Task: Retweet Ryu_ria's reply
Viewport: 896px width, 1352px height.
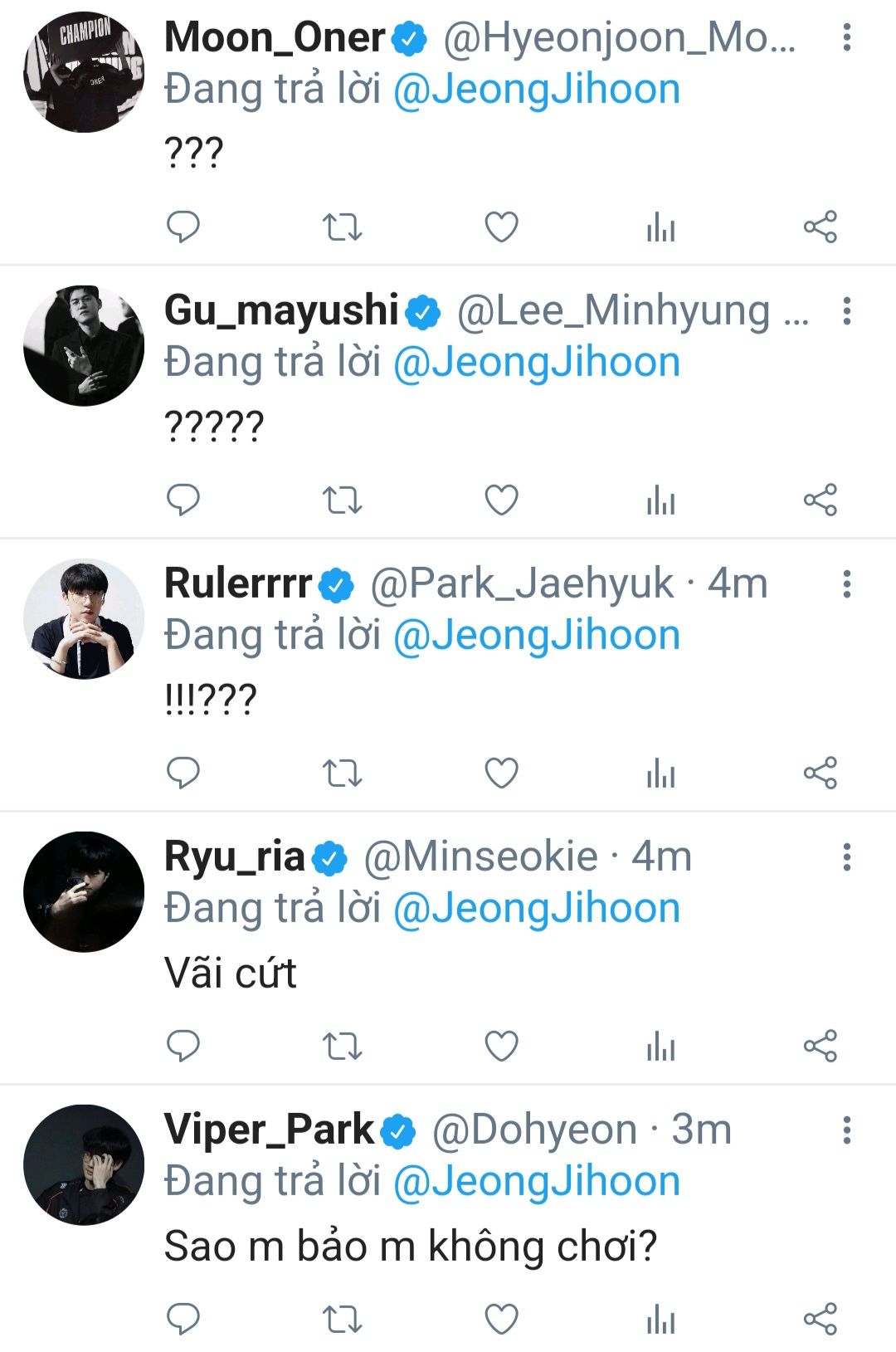Action: tap(342, 1046)
